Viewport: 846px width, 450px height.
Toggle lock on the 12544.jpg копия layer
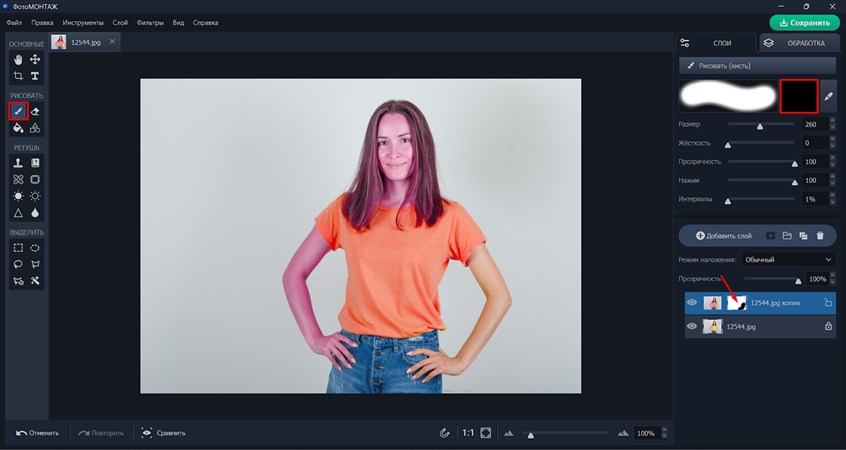(x=827, y=302)
